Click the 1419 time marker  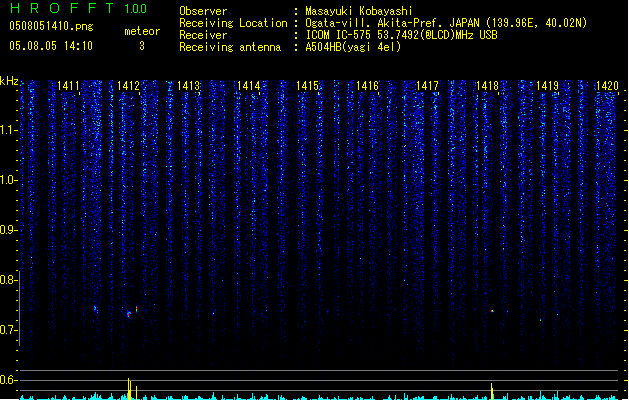tap(547, 86)
